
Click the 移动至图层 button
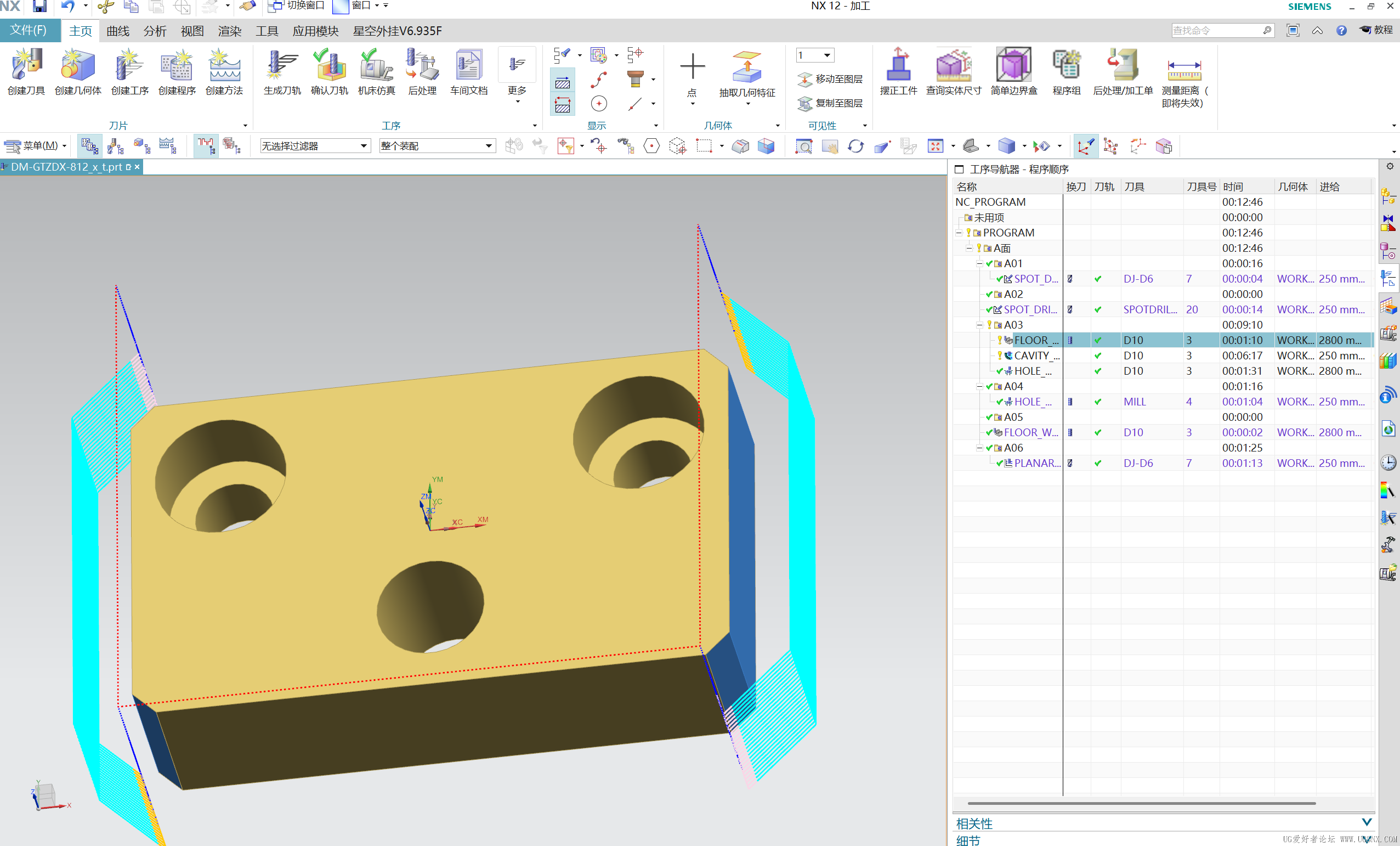click(830, 79)
